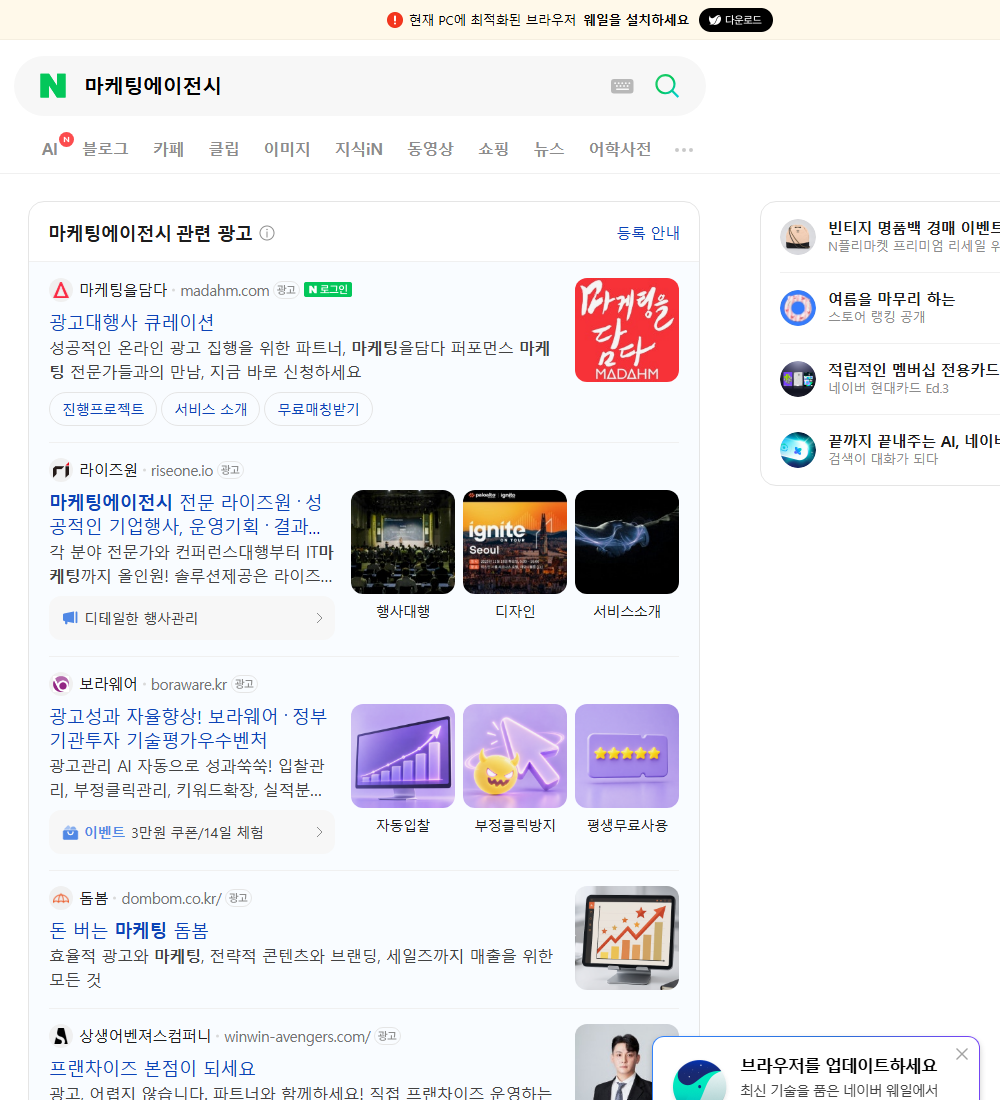The height and width of the screenshot is (1100, 1000).
Task: Click the green magnifier search icon
Action: point(667,86)
